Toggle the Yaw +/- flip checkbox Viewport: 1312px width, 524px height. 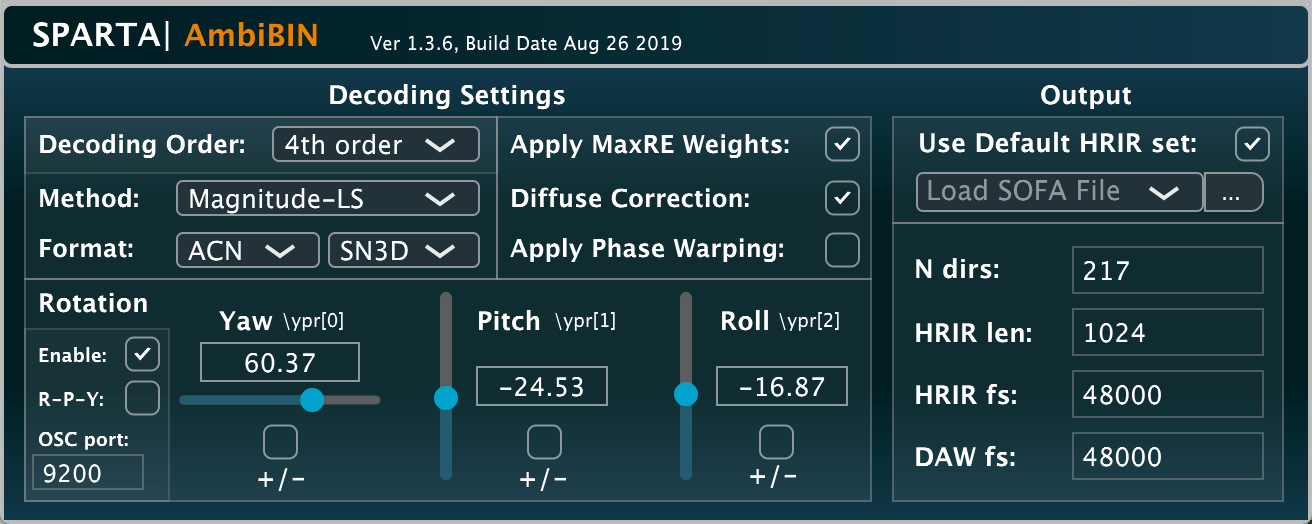click(x=280, y=441)
